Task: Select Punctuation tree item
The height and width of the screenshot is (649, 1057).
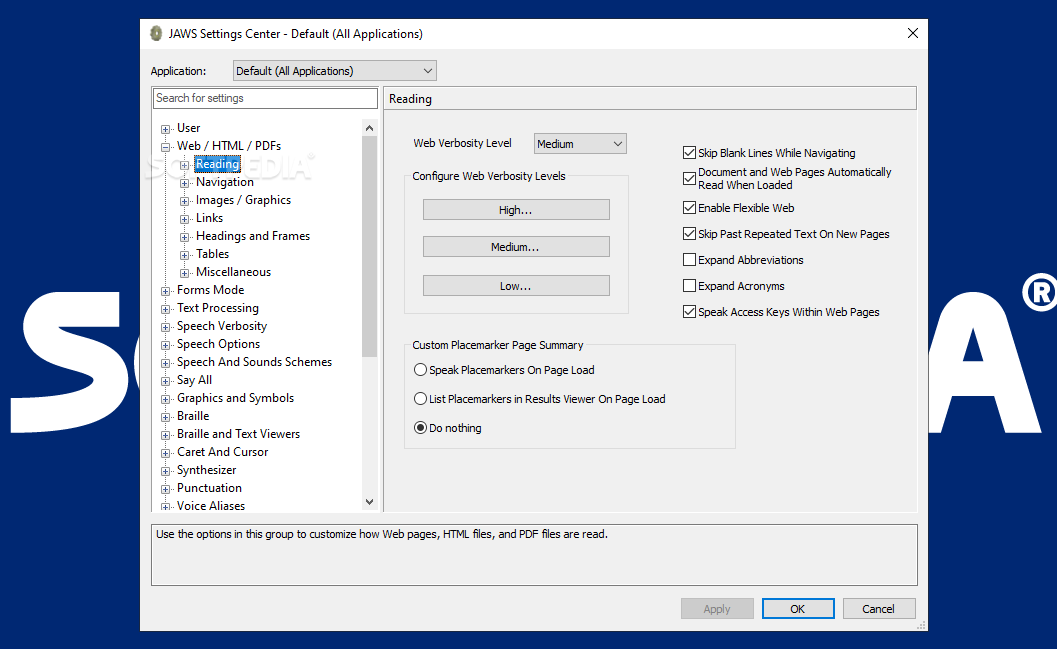Action: coord(209,488)
